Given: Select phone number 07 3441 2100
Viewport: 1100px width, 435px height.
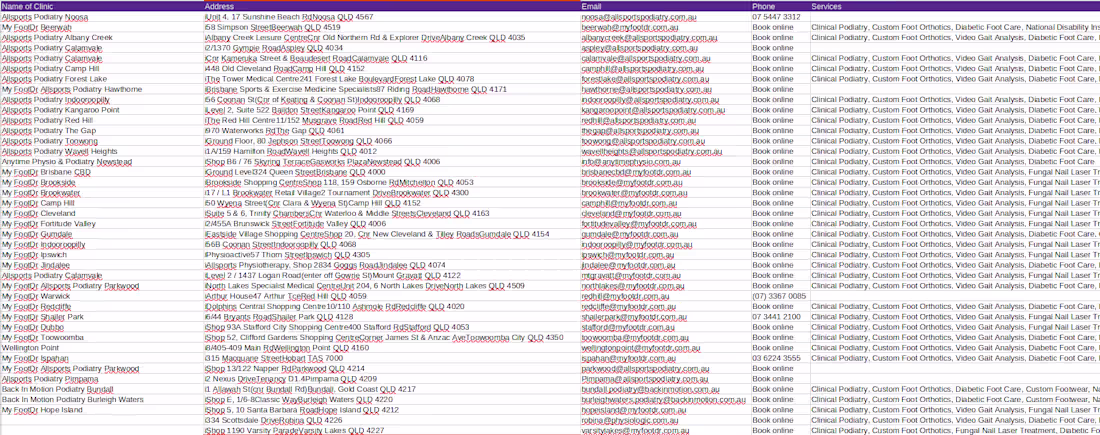Looking at the screenshot, I should (x=780, y=317).
